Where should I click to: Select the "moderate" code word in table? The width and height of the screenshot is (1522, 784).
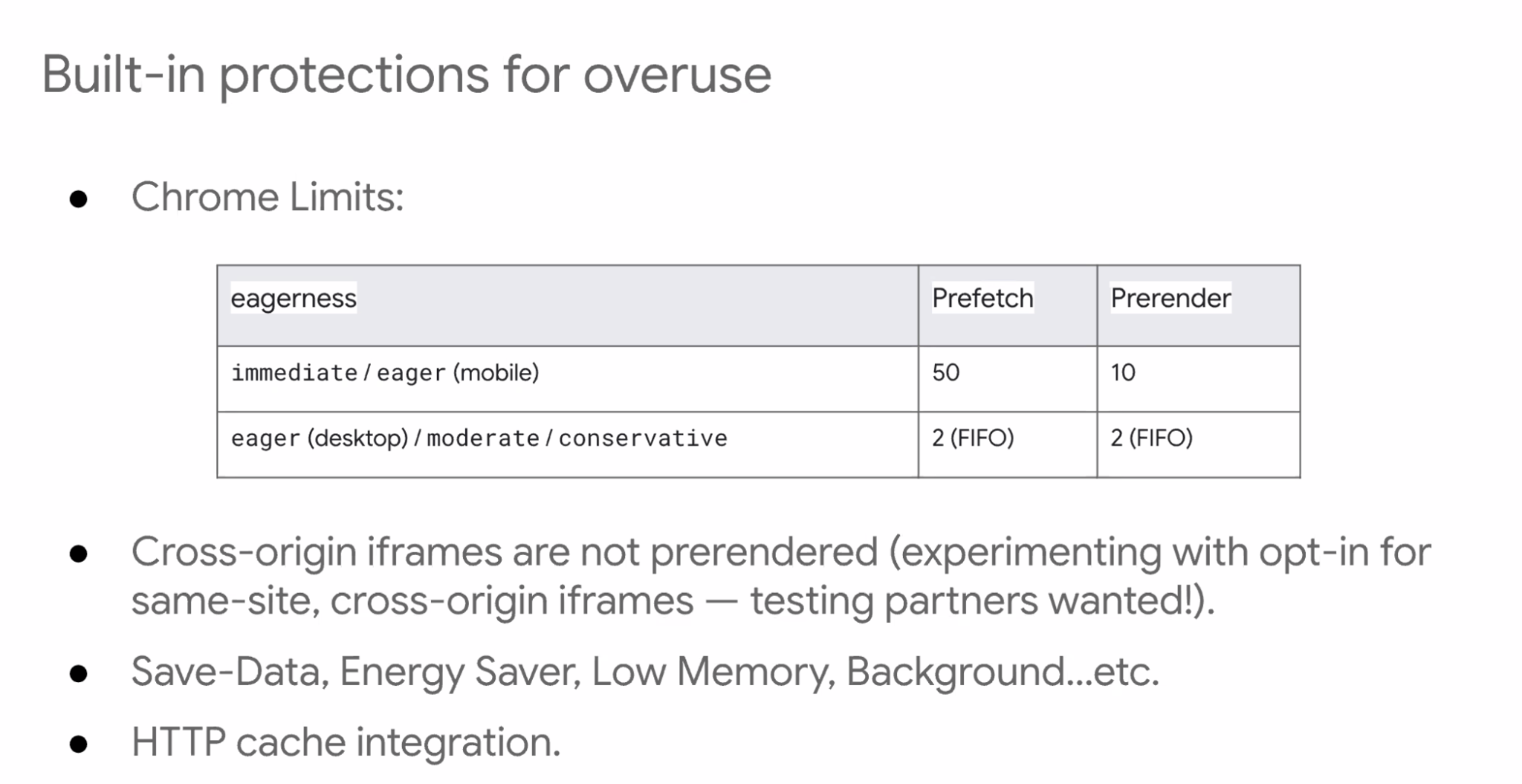[483, 438]
